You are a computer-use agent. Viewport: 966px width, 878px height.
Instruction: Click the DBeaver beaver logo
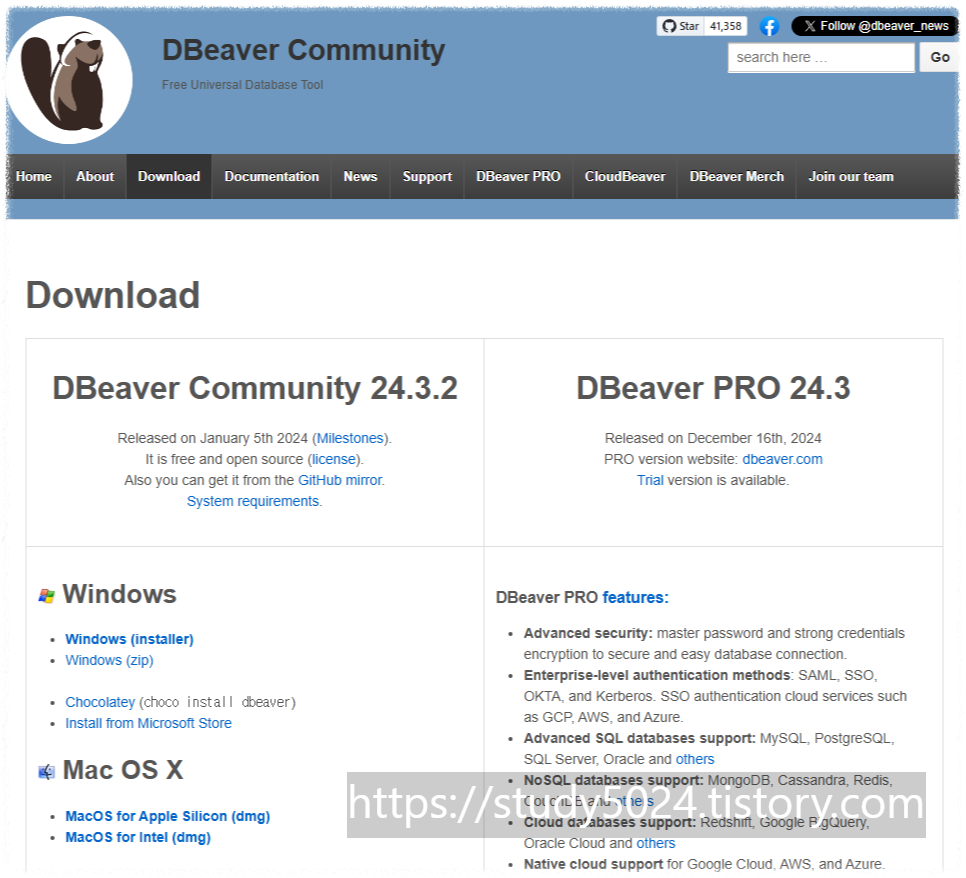tap(69, 80)
